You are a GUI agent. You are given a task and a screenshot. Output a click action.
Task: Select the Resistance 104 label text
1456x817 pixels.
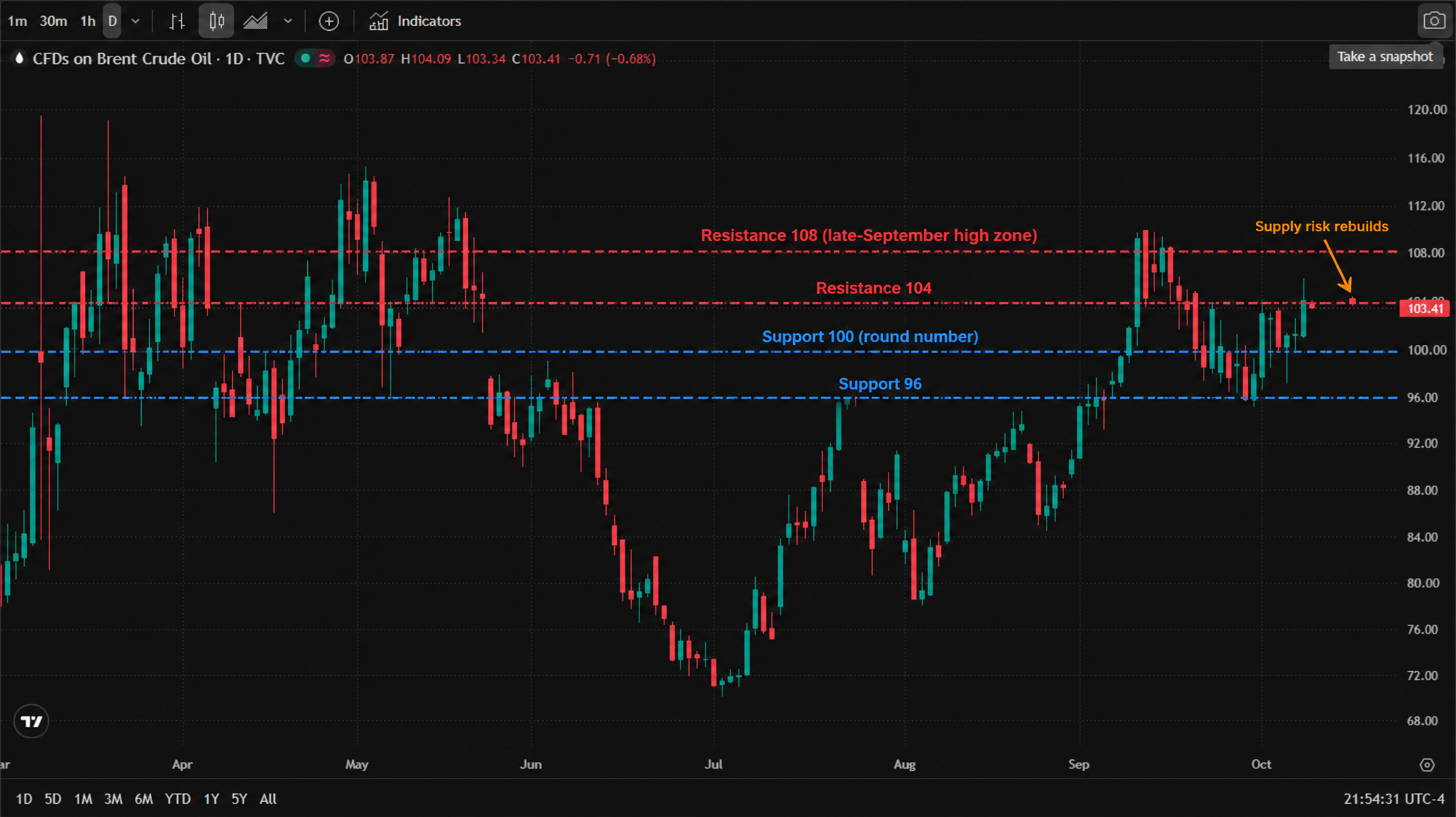[x=873, y=288]
